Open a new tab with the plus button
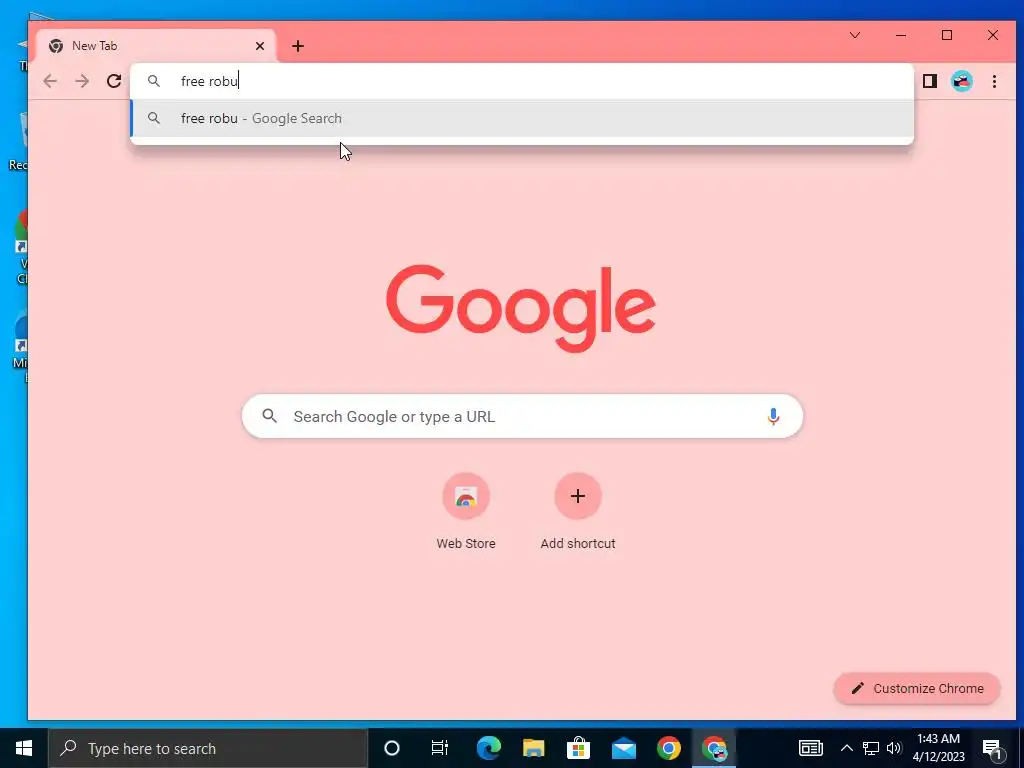Screen dimensions: 1024x768 tap(298, 46)
